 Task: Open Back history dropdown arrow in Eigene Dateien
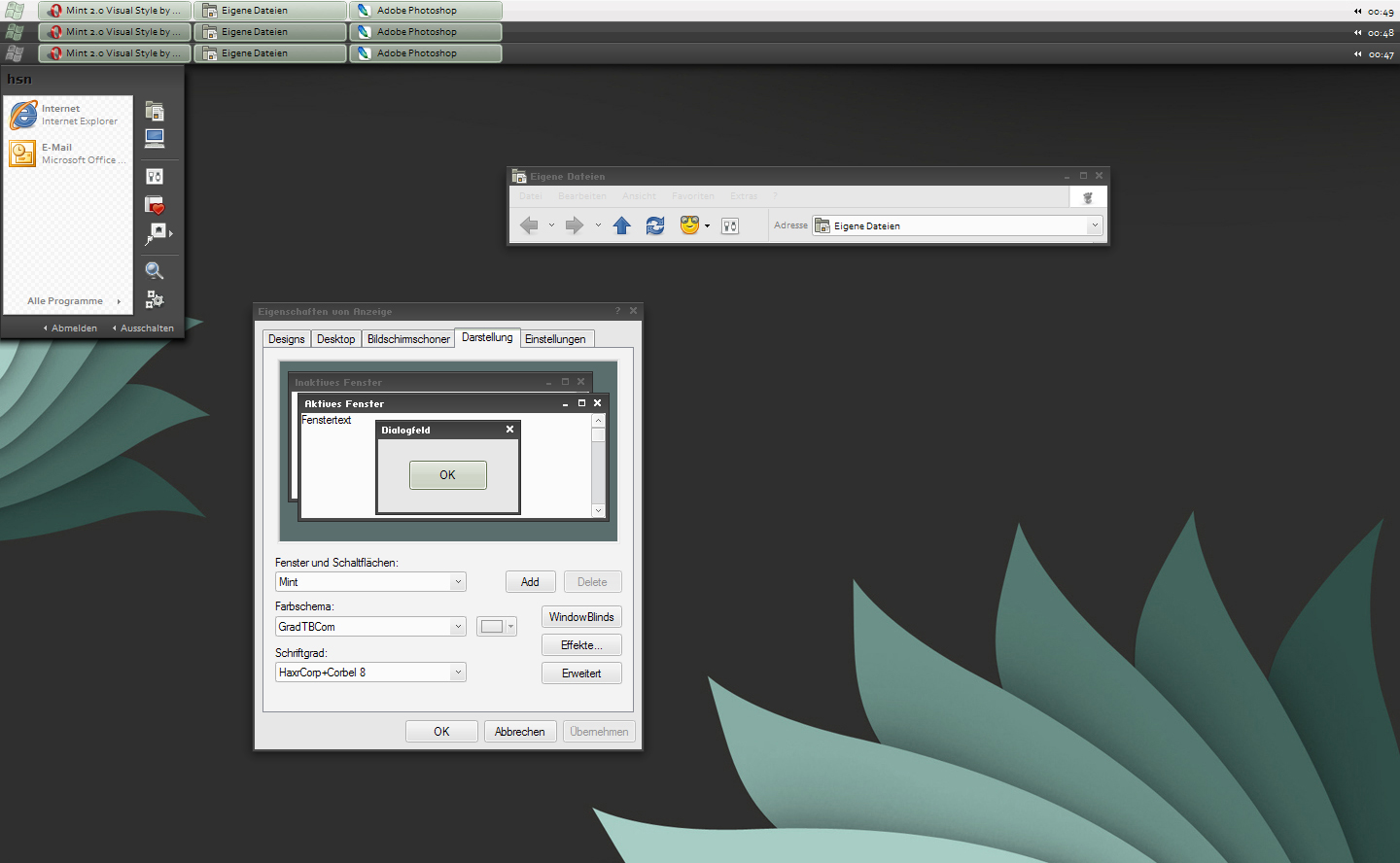coord(551,225)
